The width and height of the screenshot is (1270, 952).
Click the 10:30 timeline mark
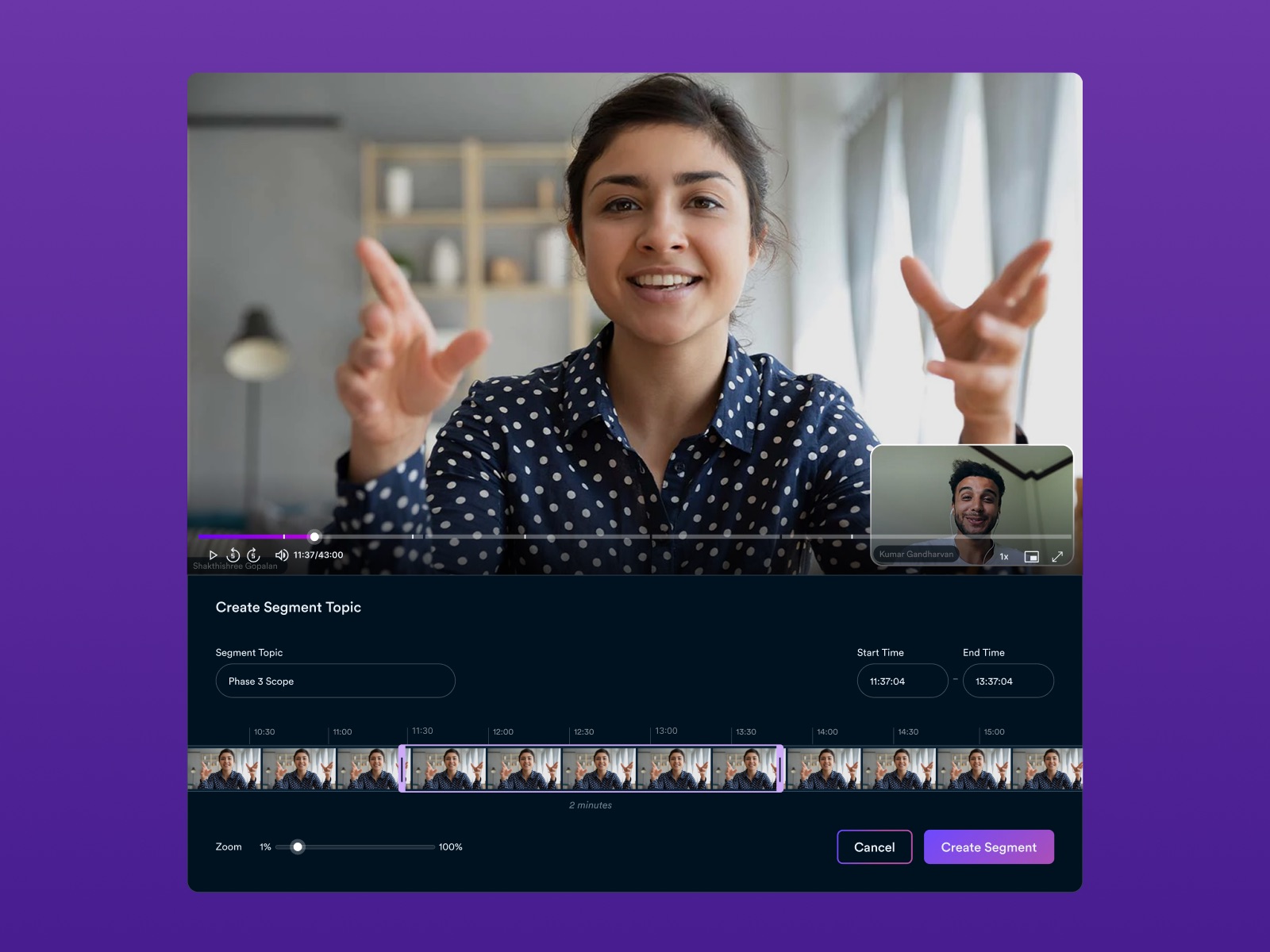(x=264, y=732)
